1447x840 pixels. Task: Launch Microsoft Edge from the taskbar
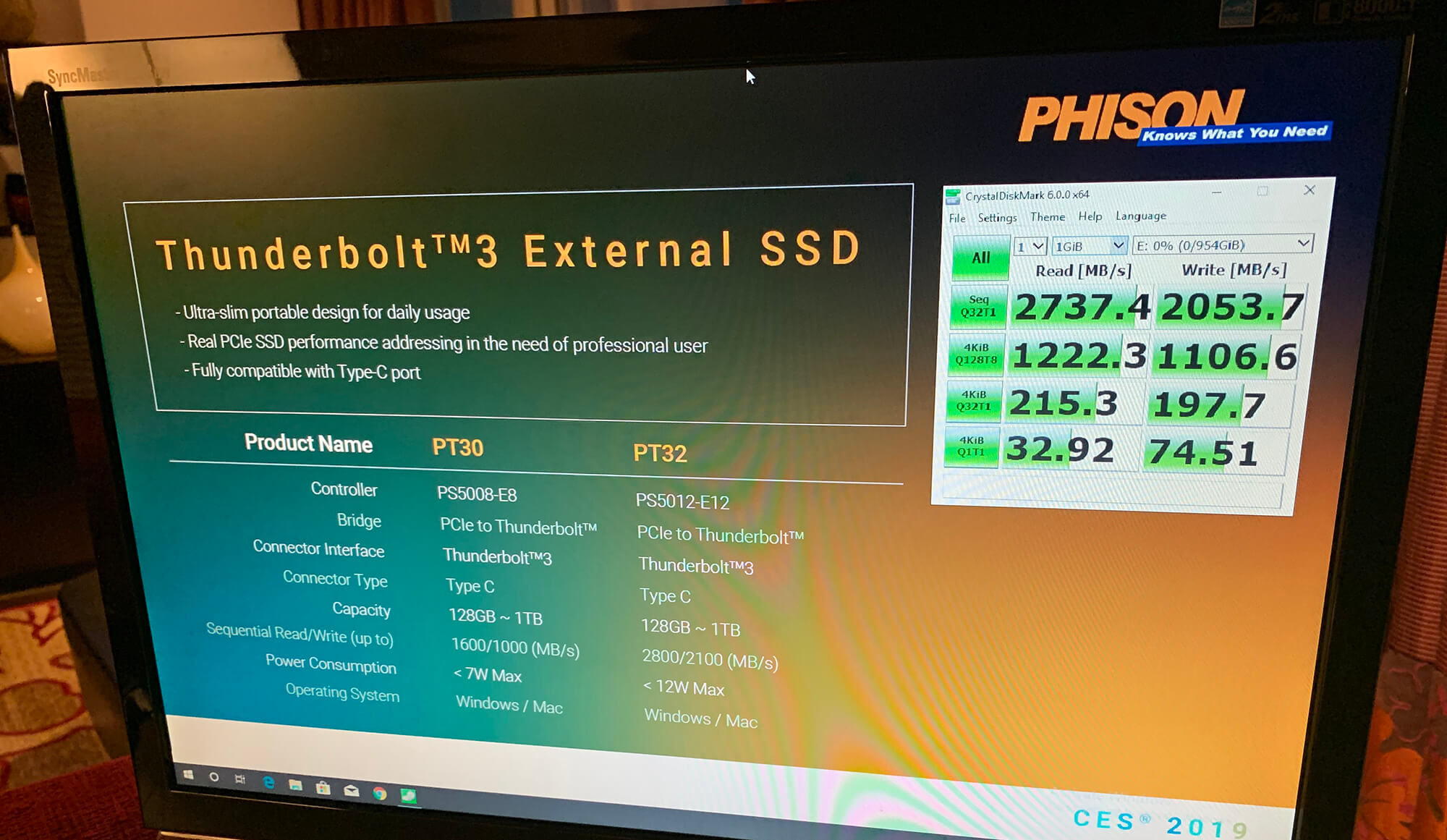coord(268,782)
